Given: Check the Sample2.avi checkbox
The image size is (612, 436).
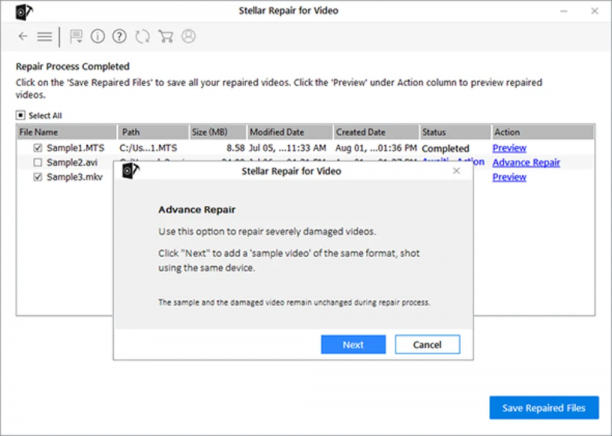Looking at the screenshot, I should (37, 162).
